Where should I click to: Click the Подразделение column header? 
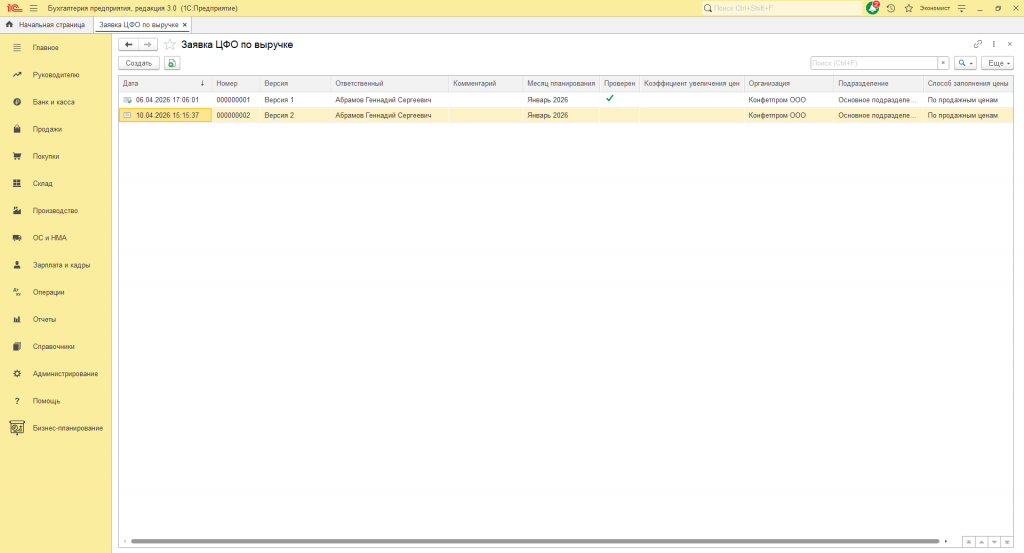pos(878,84)
